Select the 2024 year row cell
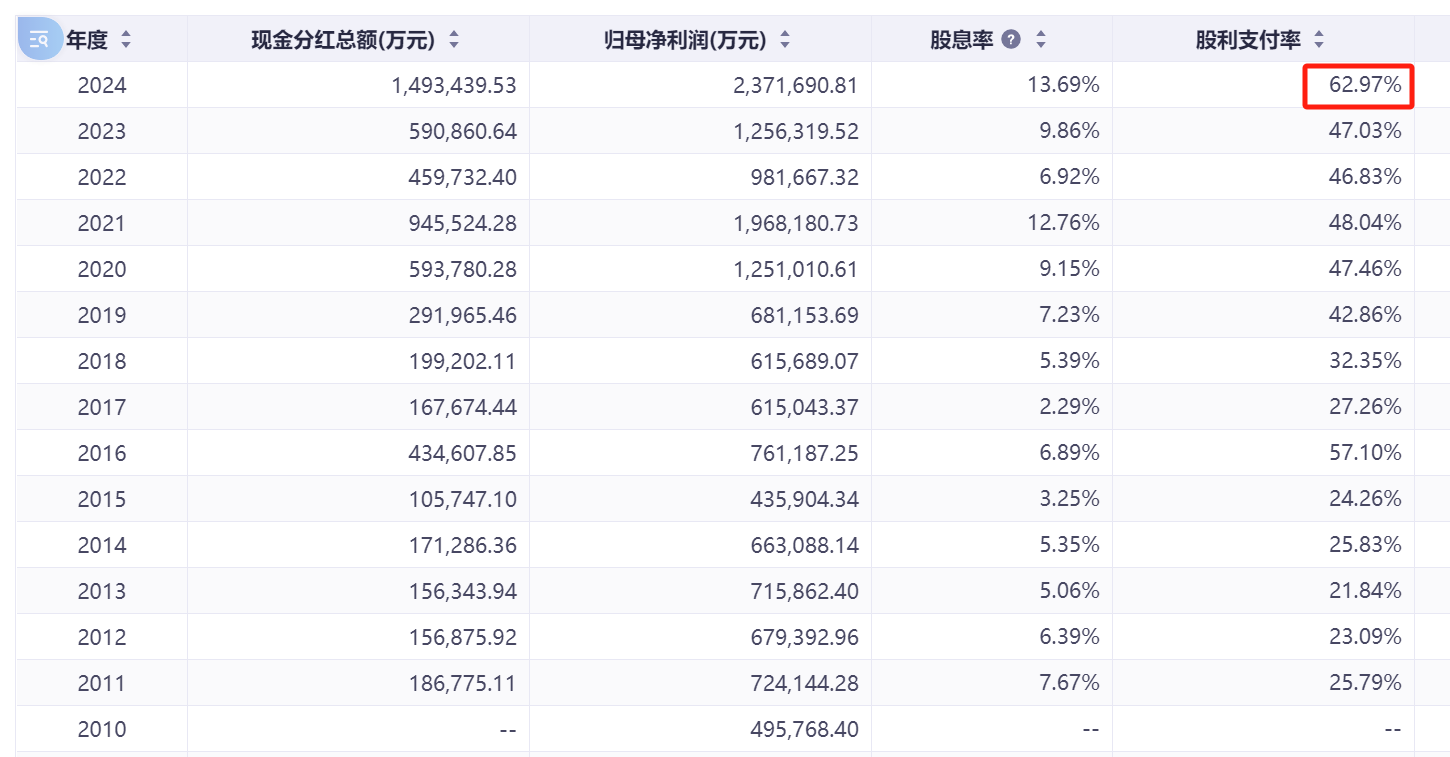The height and width of the screenshot is (757, 1450). (102, 85)
